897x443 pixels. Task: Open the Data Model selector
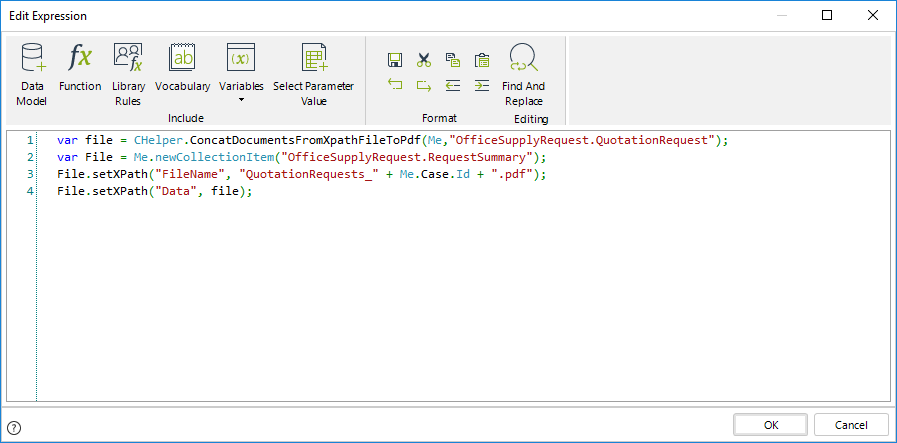(x=32, y=72)
